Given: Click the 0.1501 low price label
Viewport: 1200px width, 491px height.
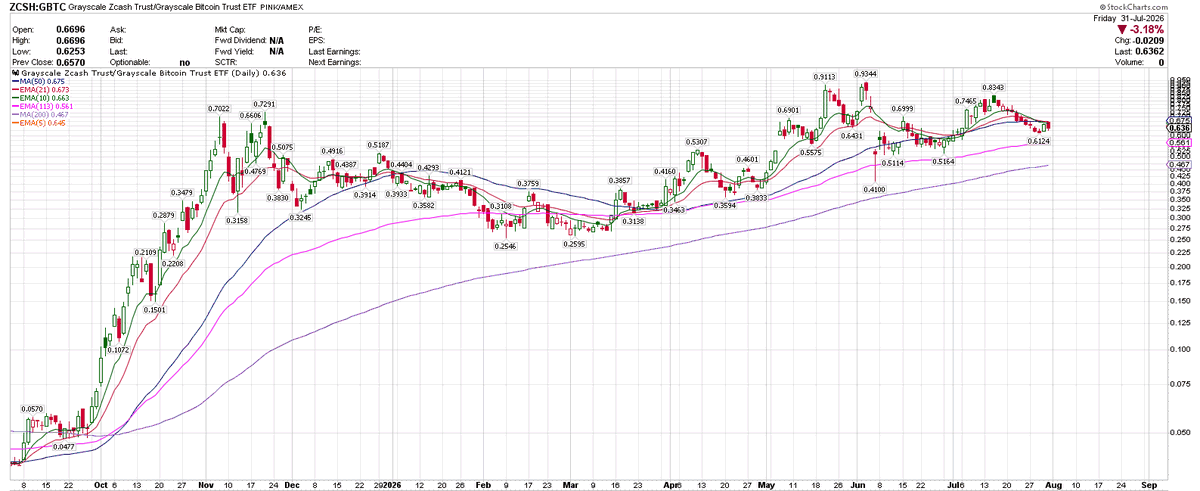Looking at the screenshot, I should pos(153,310).
